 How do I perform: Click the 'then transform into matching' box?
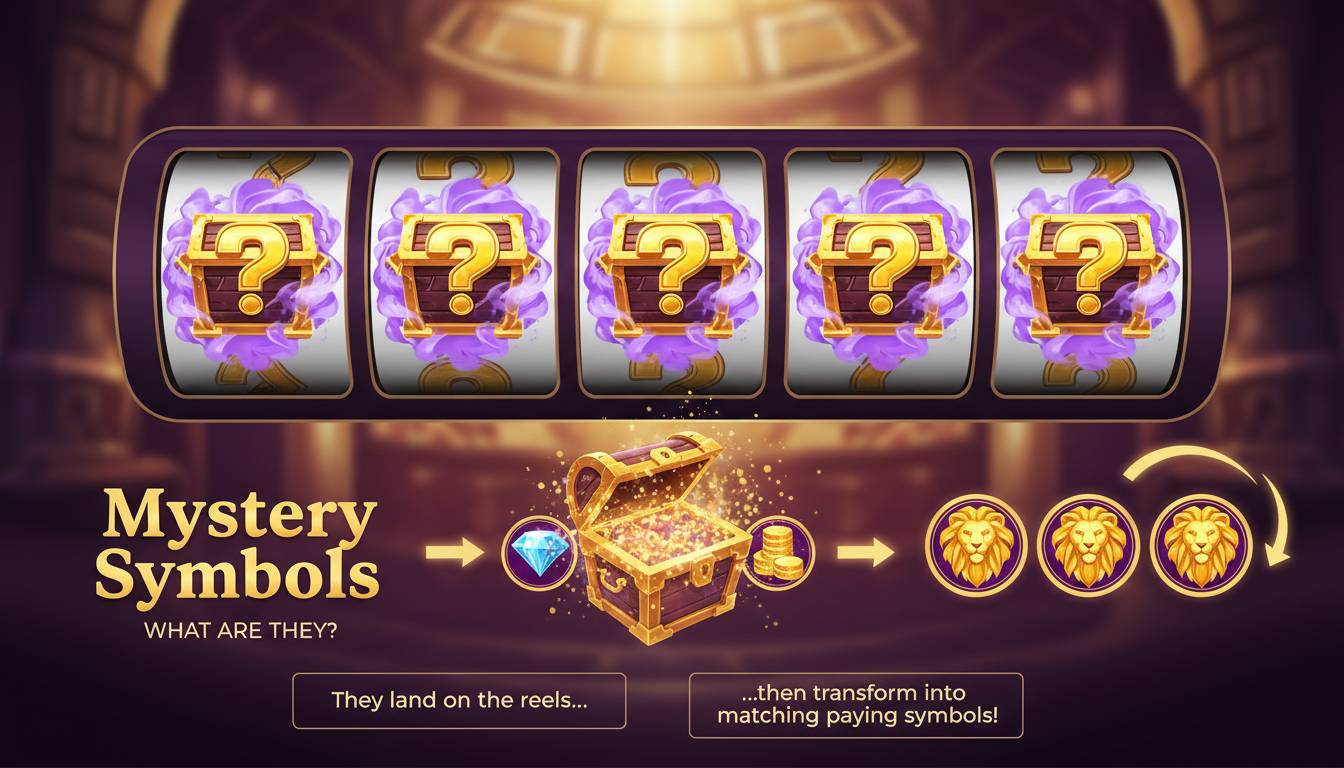856,705
